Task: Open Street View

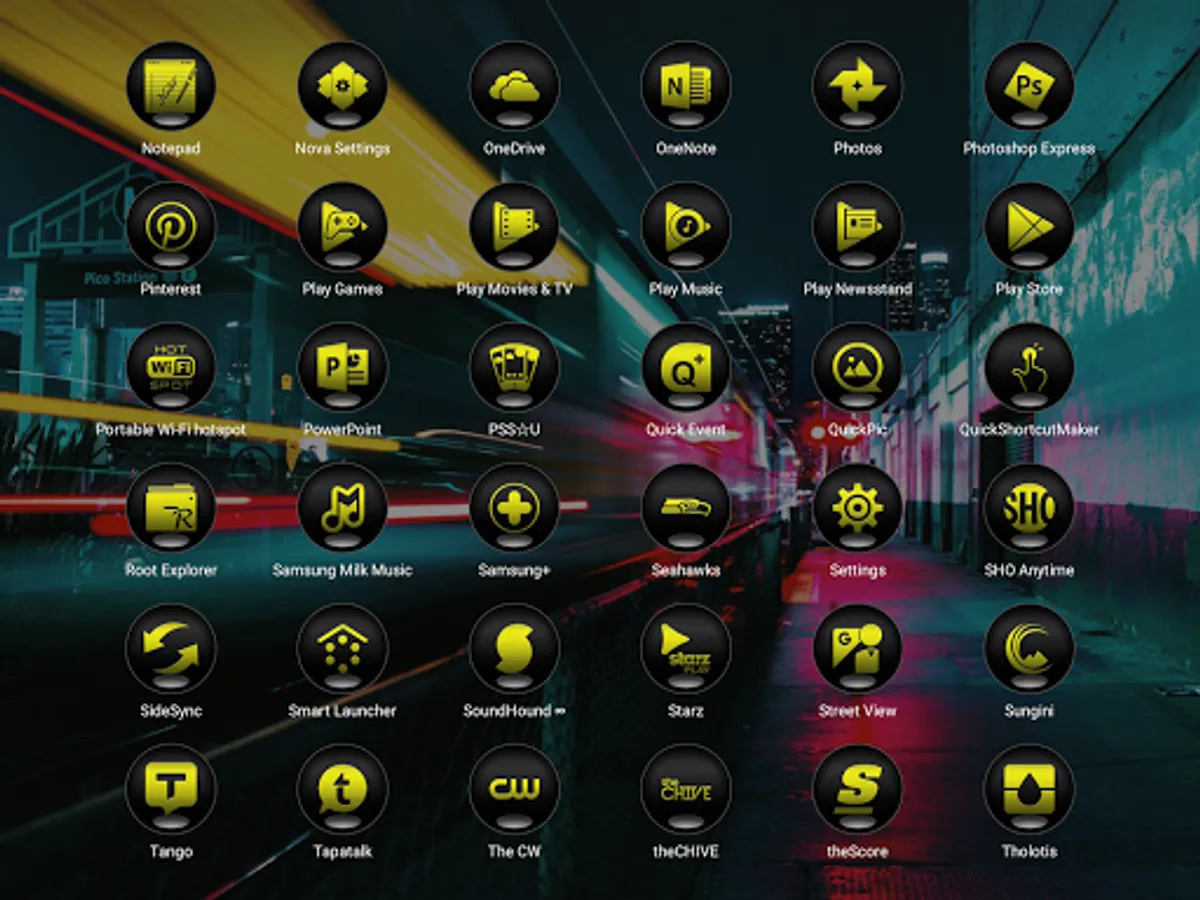Action: (x=858, y=649)
